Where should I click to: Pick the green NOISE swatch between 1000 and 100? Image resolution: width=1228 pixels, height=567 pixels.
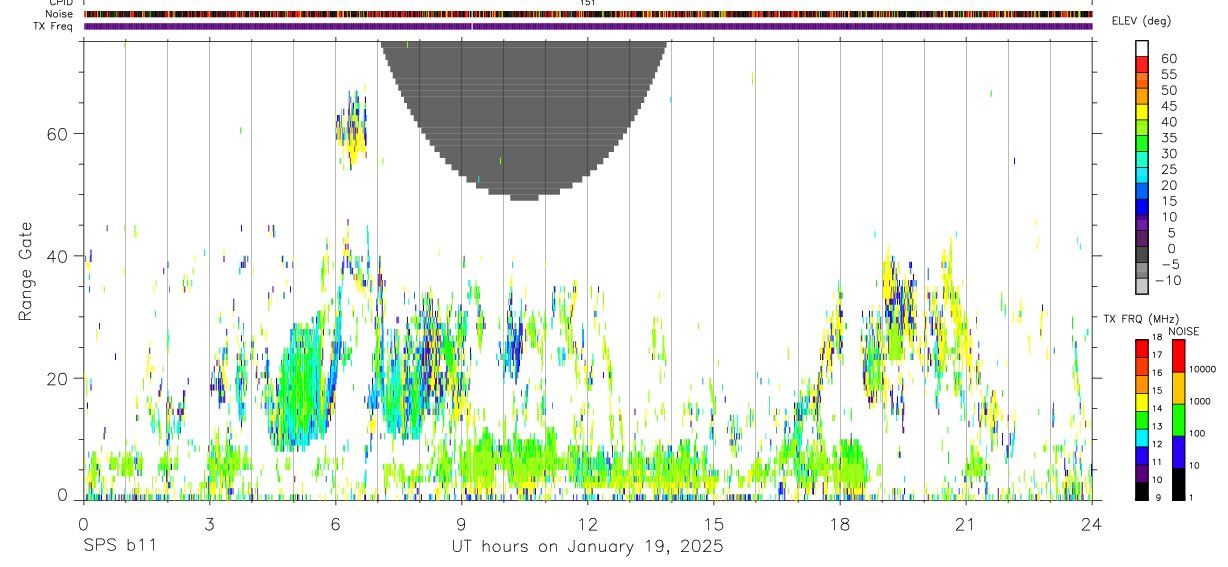1179,420
